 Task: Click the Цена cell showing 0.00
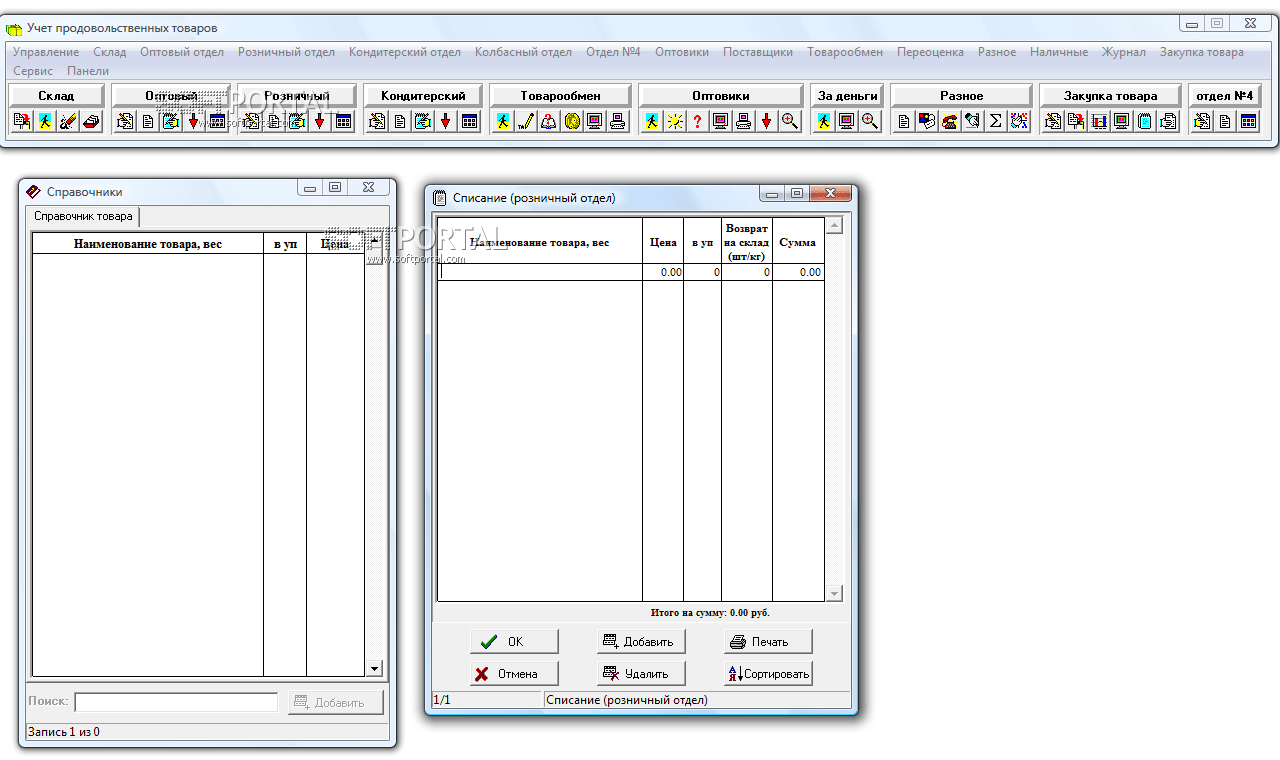663,272
